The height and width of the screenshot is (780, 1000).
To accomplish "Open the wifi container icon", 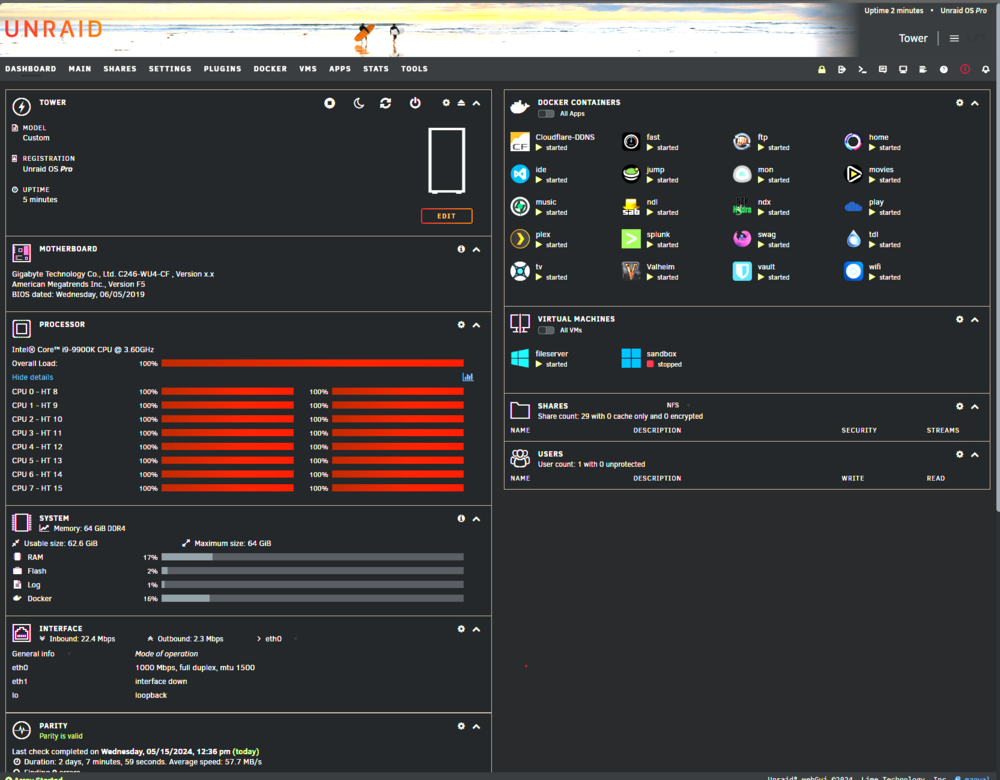I will [x=853, y=271].
